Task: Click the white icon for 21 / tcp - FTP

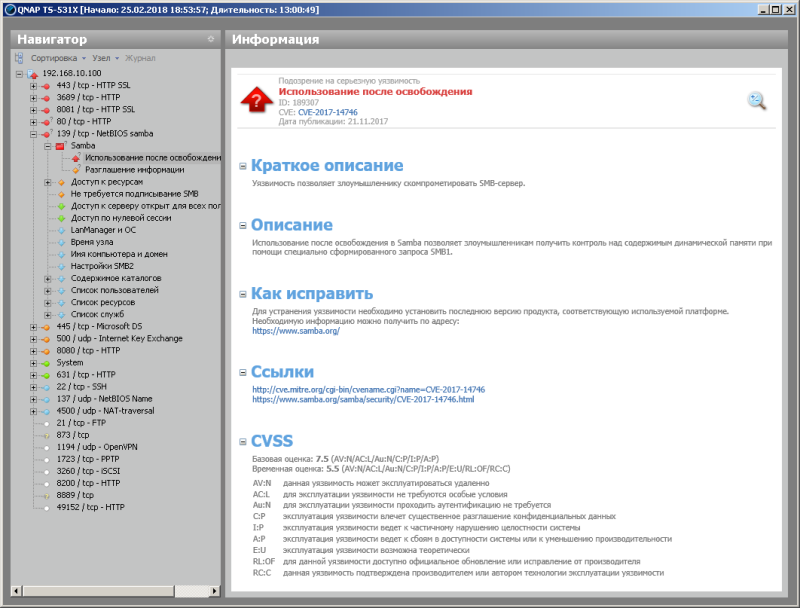Action: click(46, 423)
